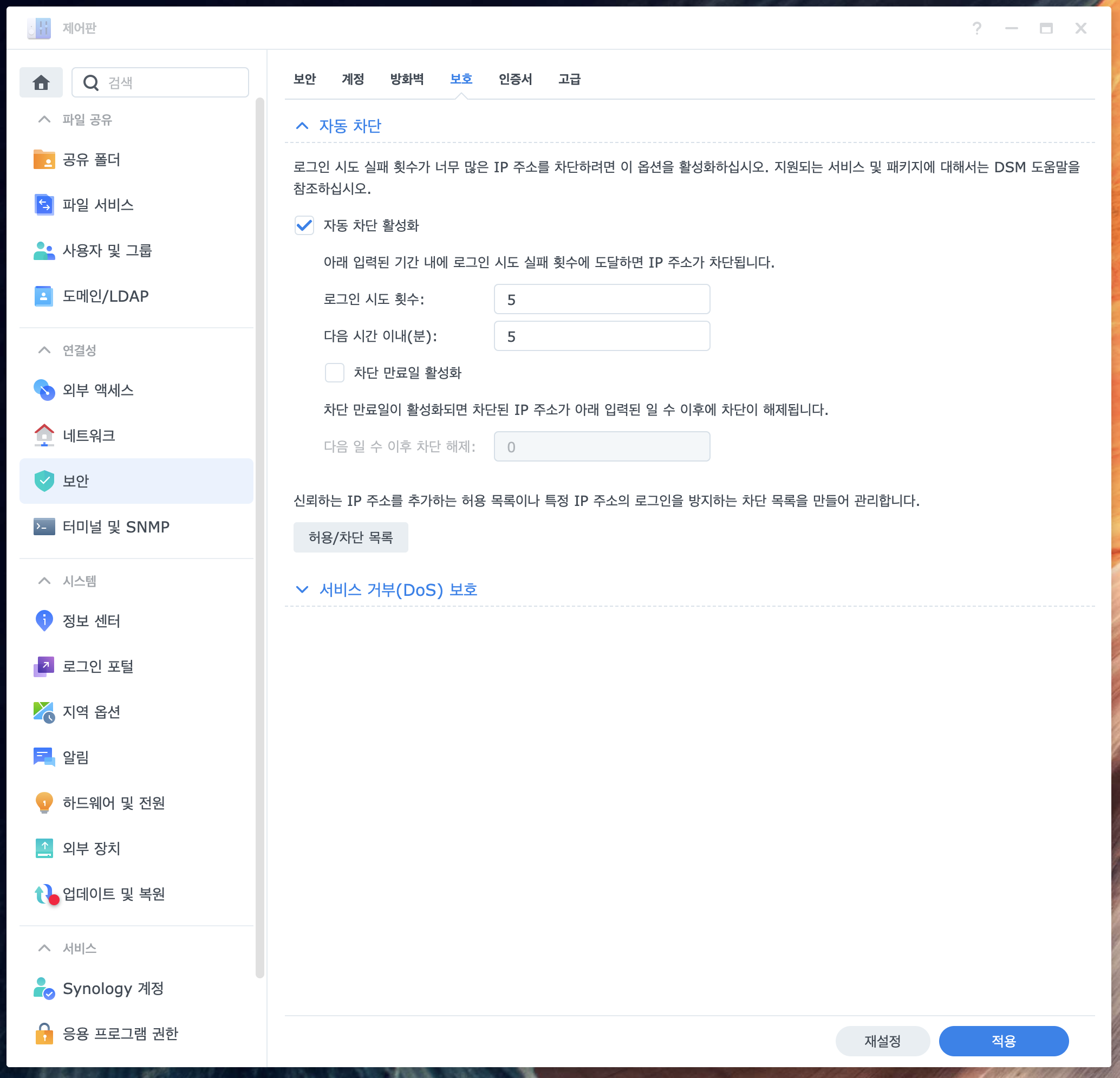Viewport: 1120px width, 1078px height.
Task: Go to control panel home icon
Action: pos(41,83)
